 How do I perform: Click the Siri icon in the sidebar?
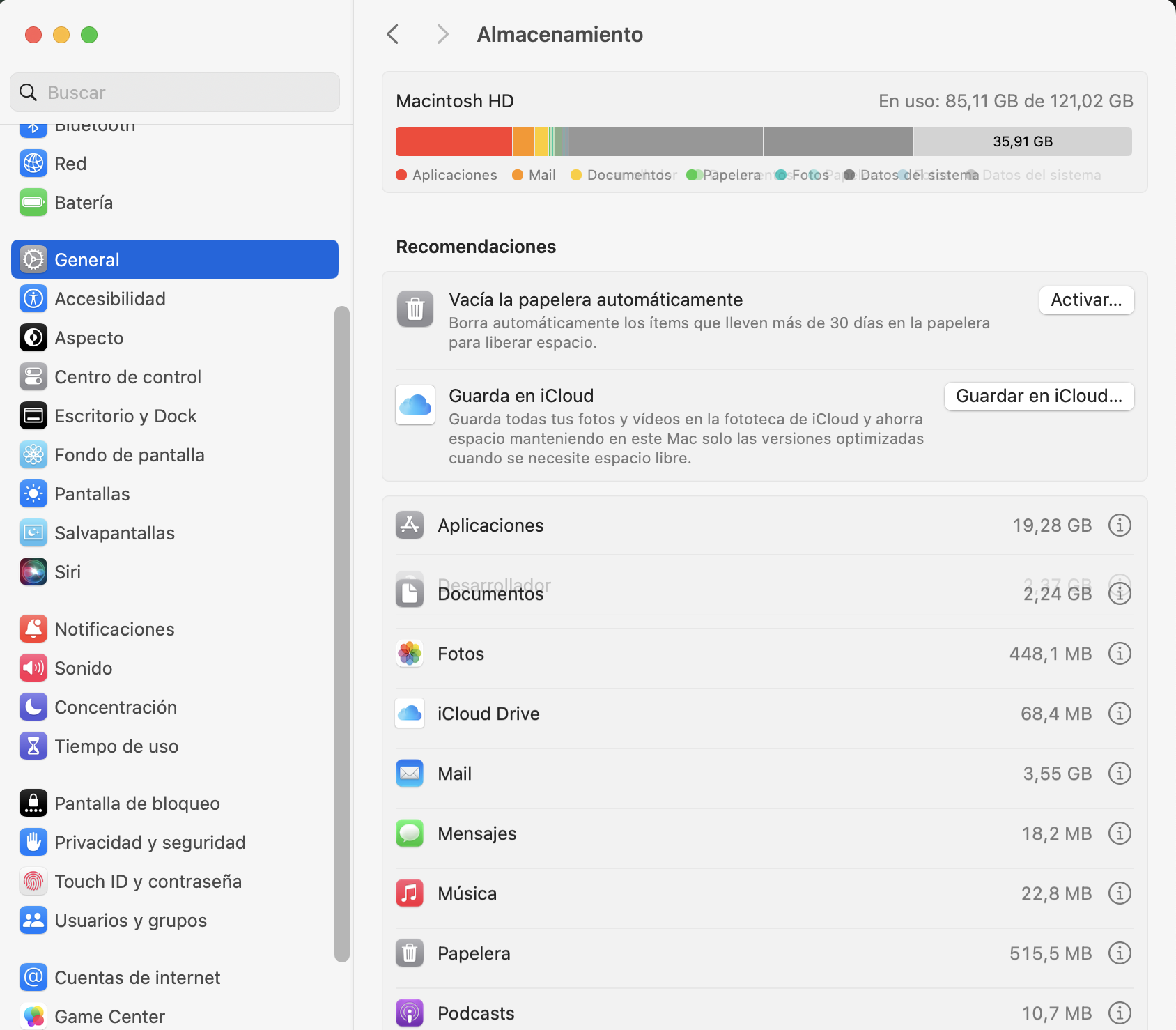point(33,571)
